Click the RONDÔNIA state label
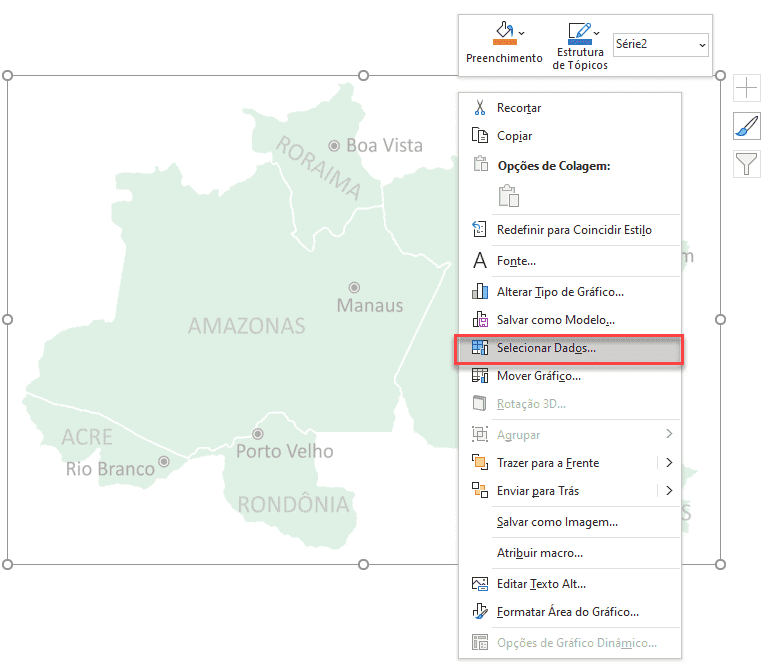This screenshot has width=774, height=668. (x=293, y=504)
